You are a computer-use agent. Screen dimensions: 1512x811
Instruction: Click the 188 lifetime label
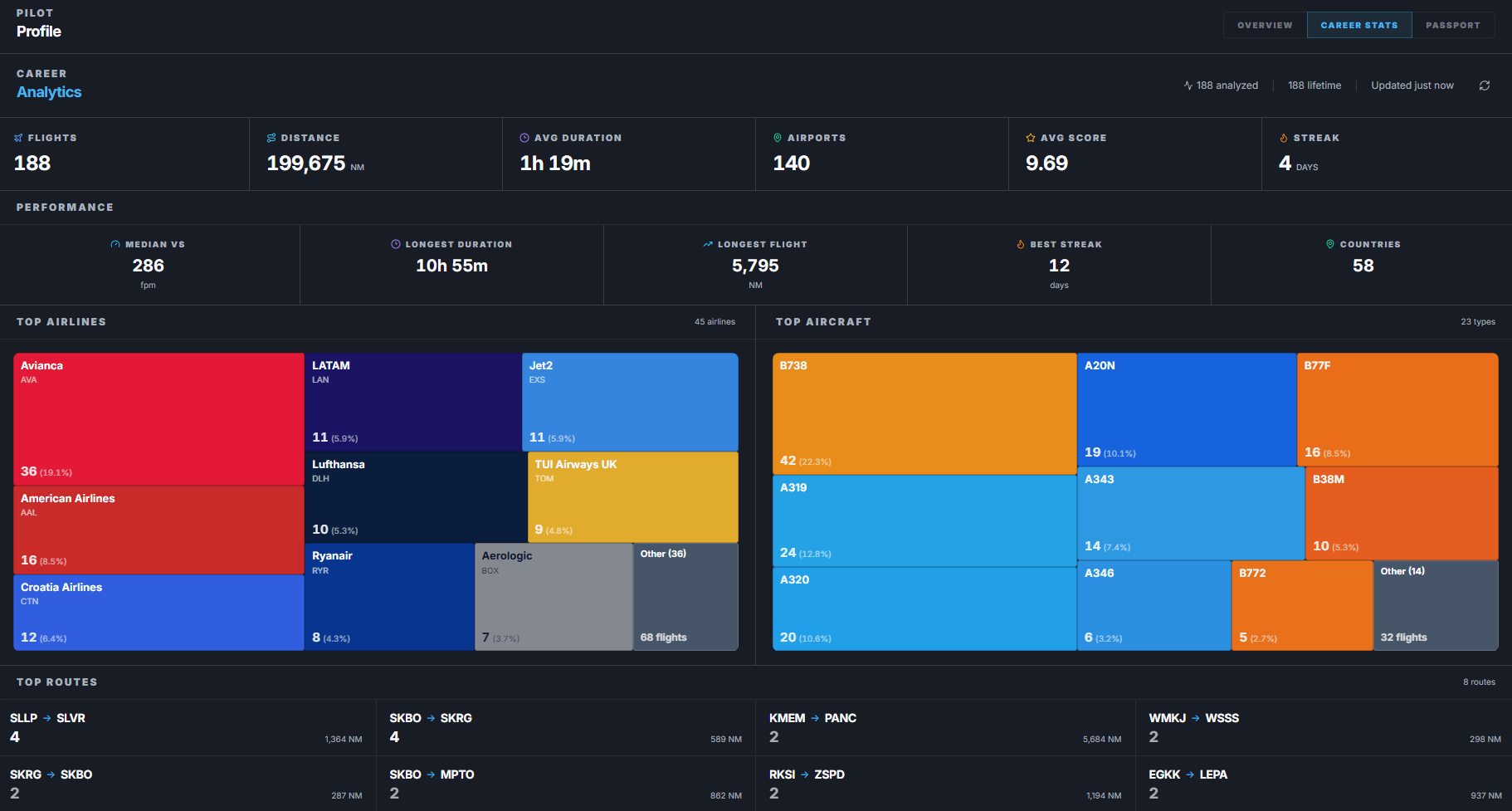point(1314,85)
